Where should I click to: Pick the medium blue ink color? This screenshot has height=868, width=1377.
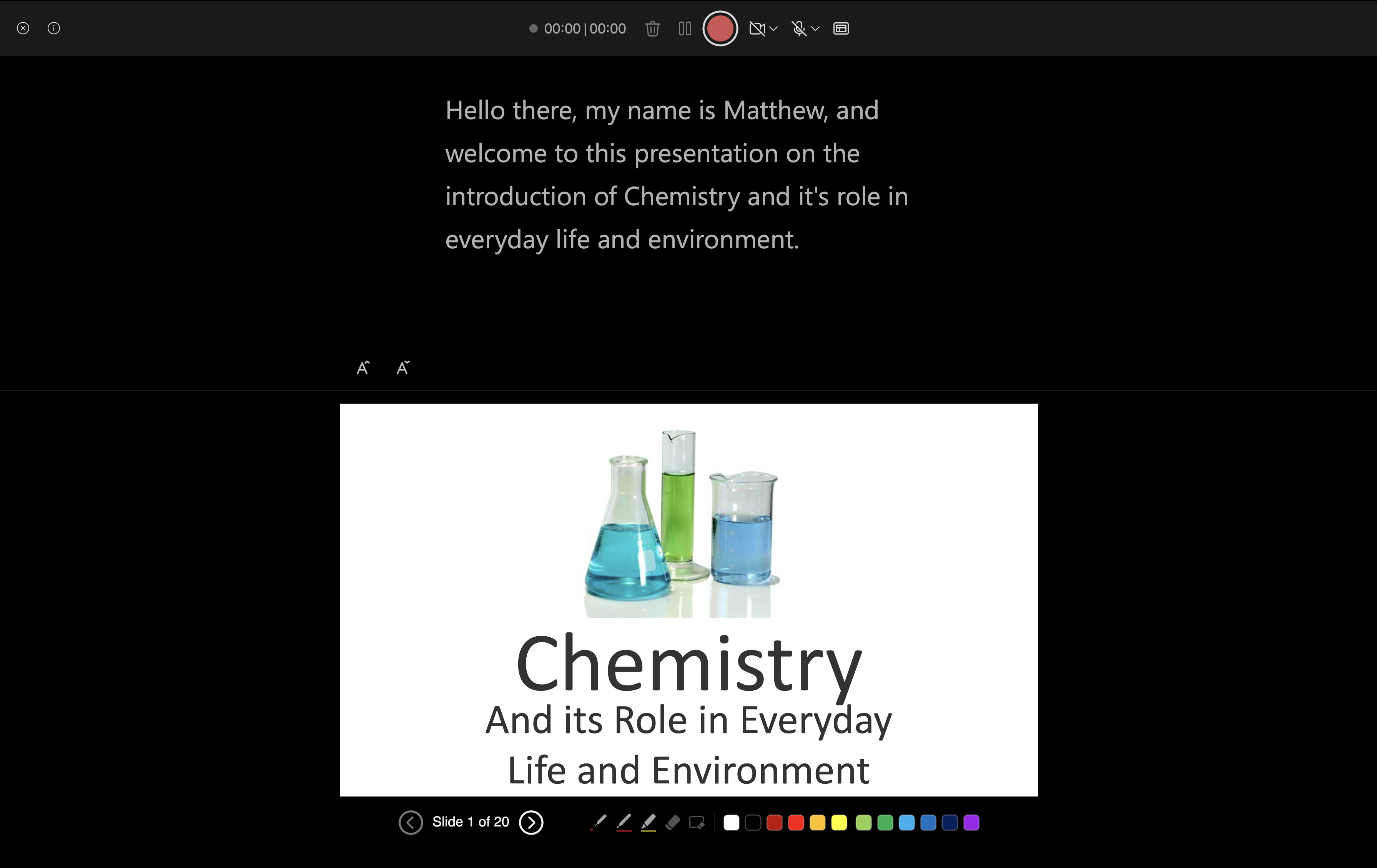[x=928, y=823]
